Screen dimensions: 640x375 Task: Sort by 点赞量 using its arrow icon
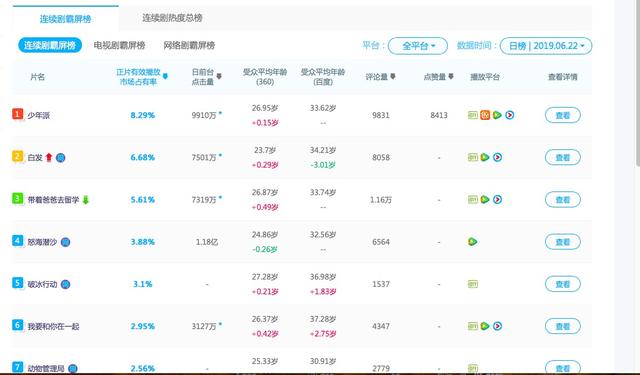(x=451, y=76)
